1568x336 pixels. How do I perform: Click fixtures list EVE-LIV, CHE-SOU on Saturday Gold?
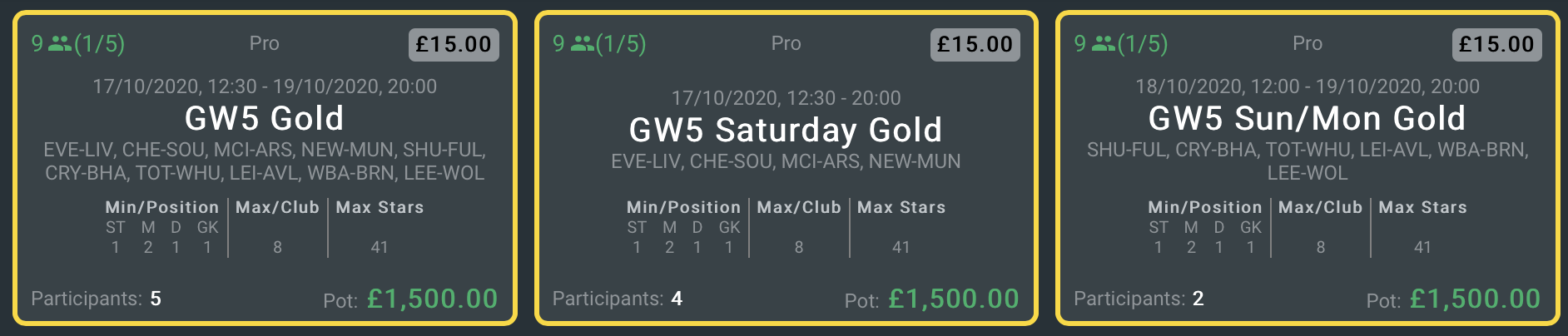click(x=786, y=161)
